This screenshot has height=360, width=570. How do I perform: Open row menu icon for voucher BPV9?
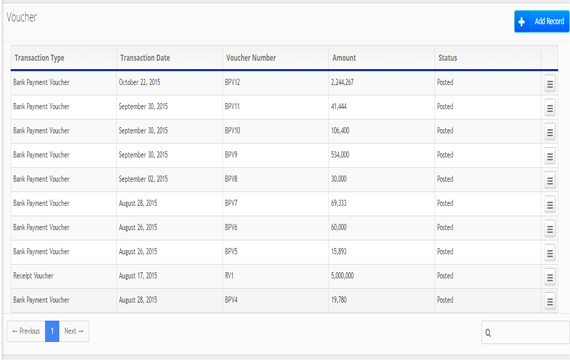point(550,156)
